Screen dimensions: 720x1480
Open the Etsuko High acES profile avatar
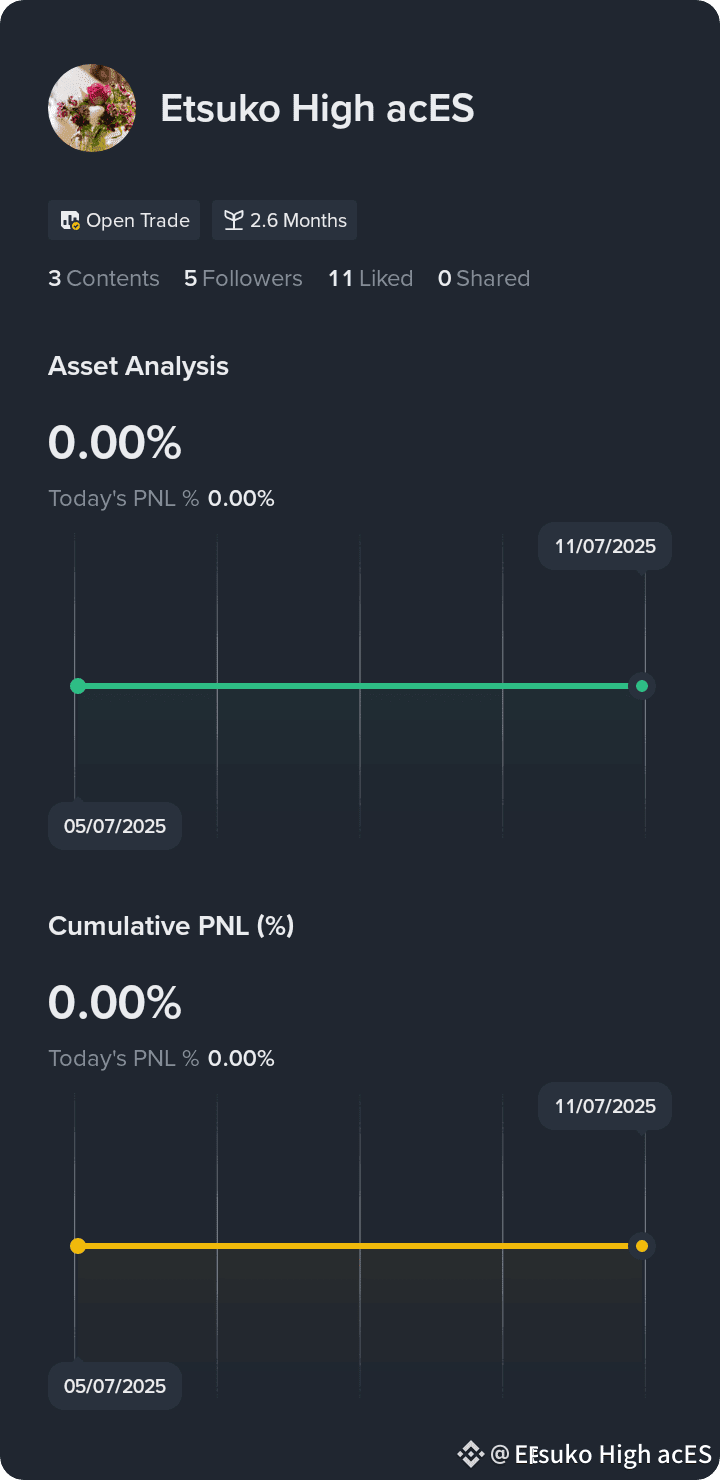click(x=92, y=108)
